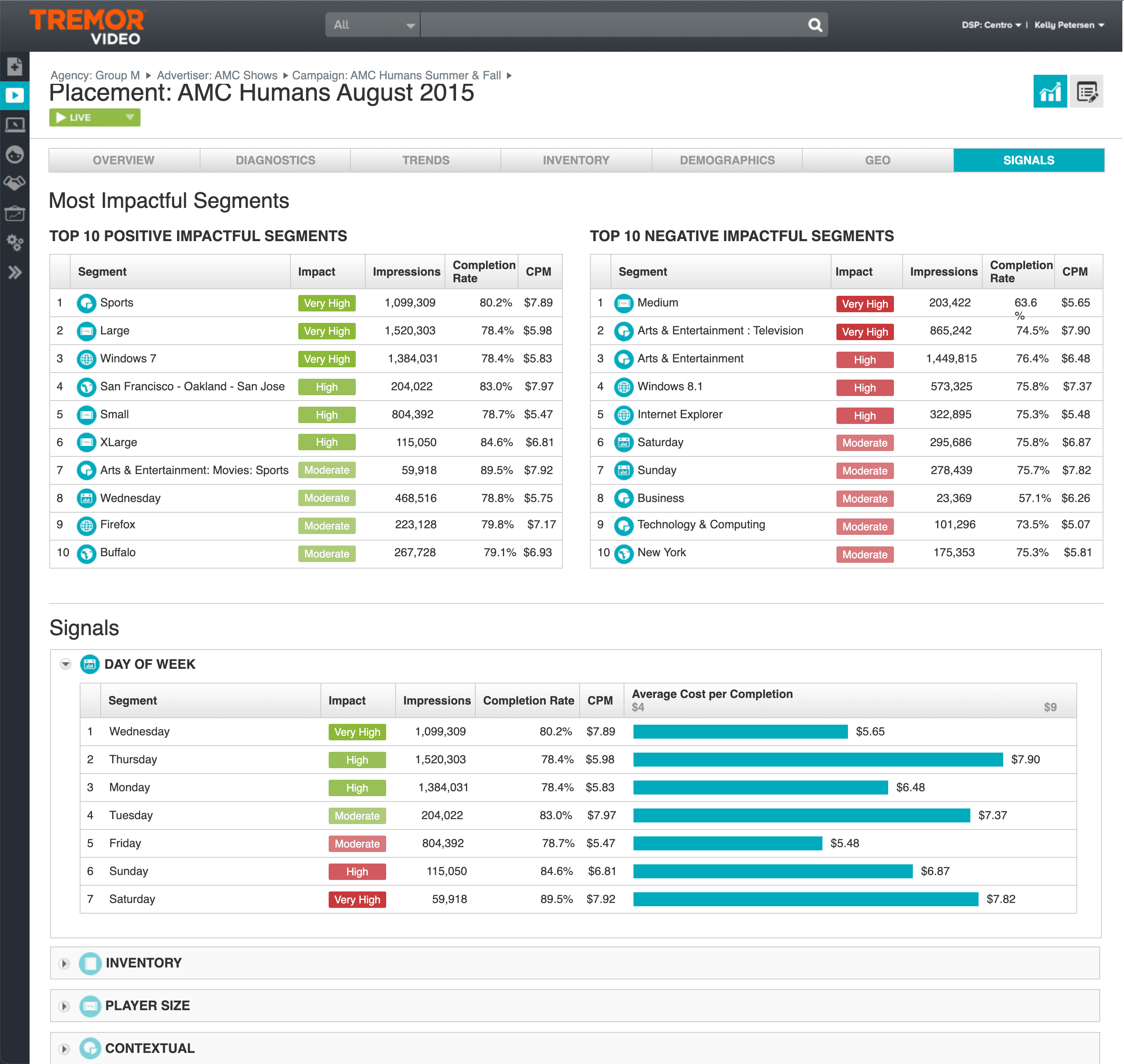
Task: Click Monday in the Day of Week table
Action: pos(130,788)
